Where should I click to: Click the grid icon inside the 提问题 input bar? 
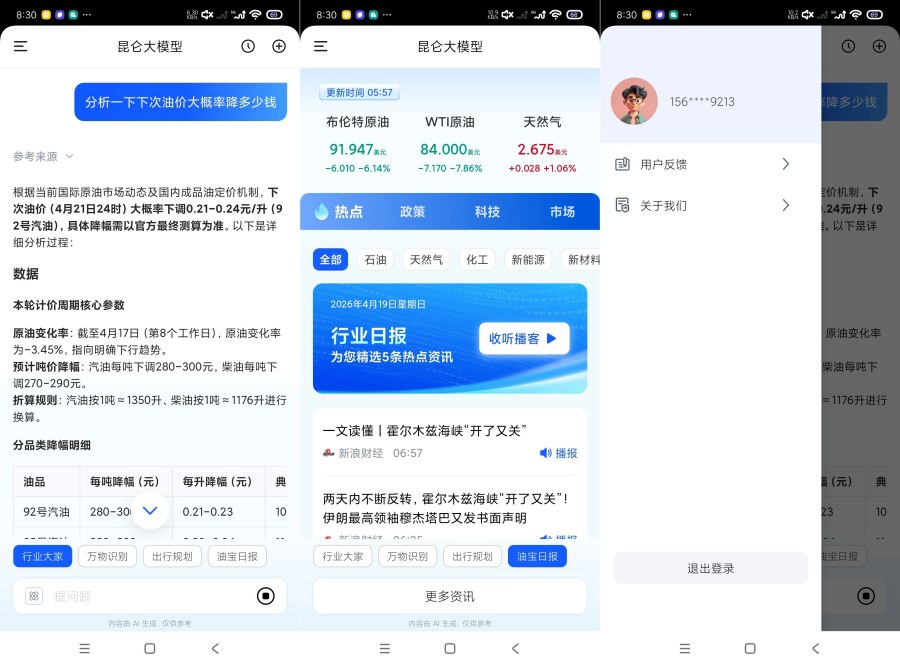(35, 596)
